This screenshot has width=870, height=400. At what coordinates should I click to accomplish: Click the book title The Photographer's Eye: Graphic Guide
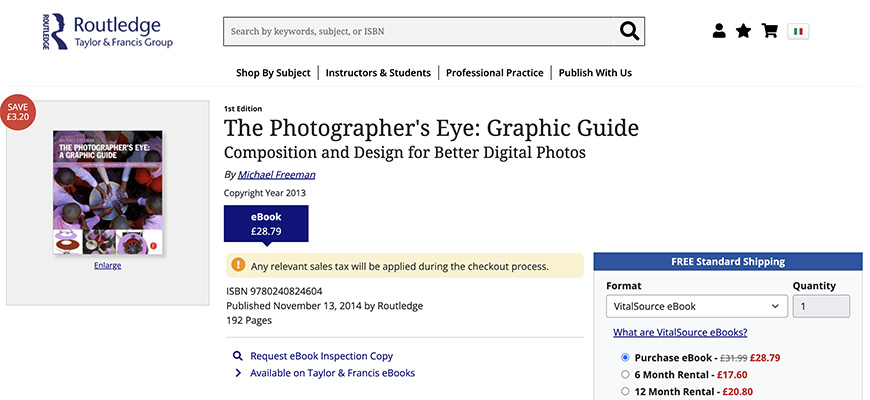tap(431, 128)
